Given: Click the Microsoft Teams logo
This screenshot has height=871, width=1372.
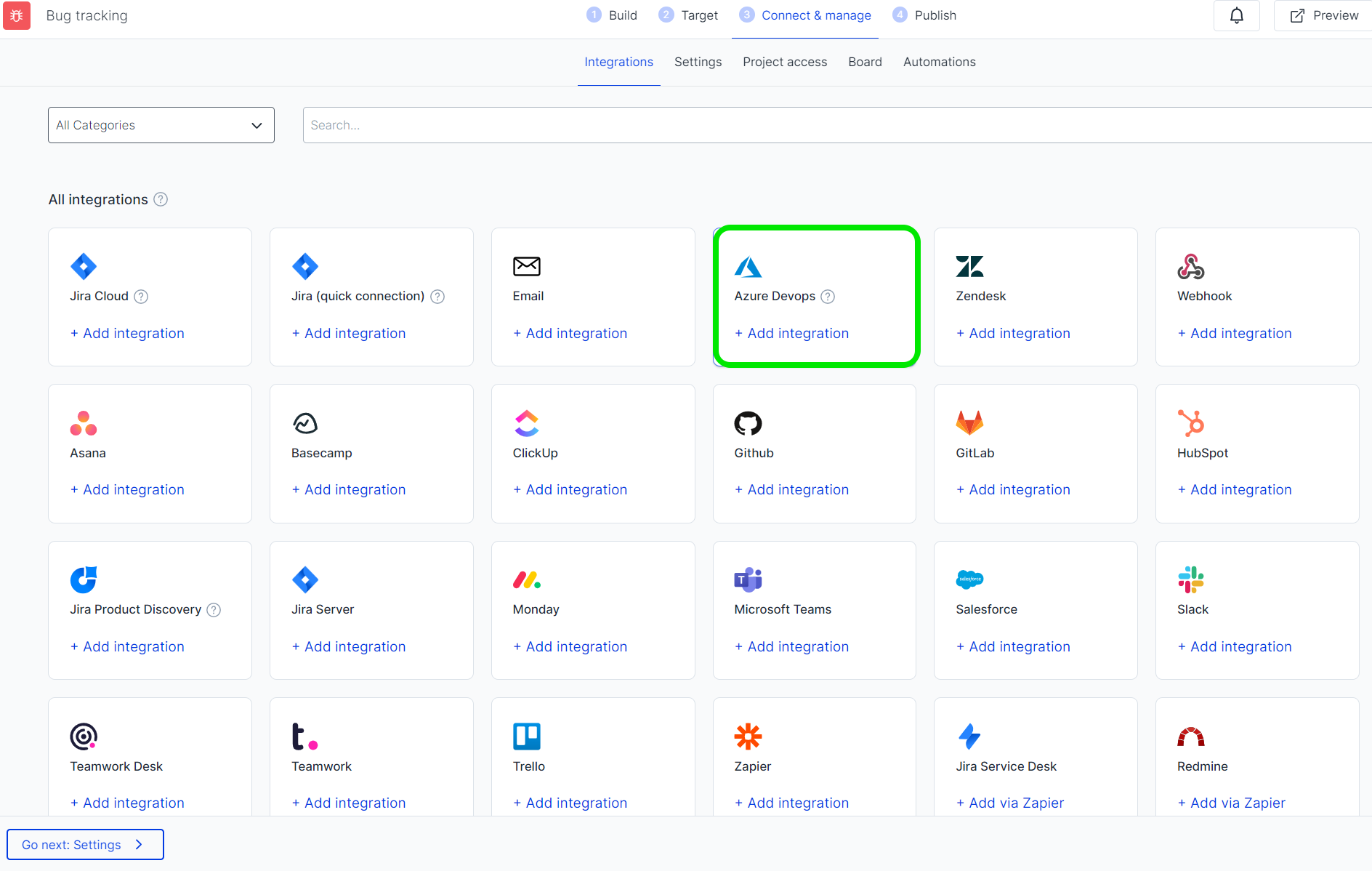Looking at the screenshot, I should click(x=748, y=579).
